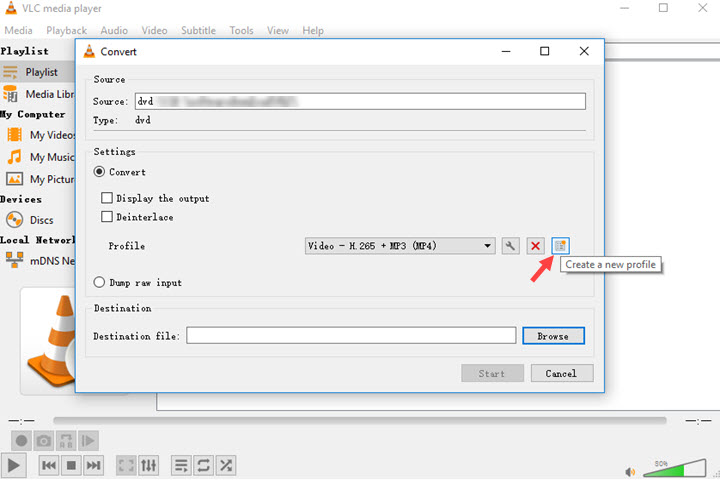Select Playlist in the sidebar

point(38,72)
